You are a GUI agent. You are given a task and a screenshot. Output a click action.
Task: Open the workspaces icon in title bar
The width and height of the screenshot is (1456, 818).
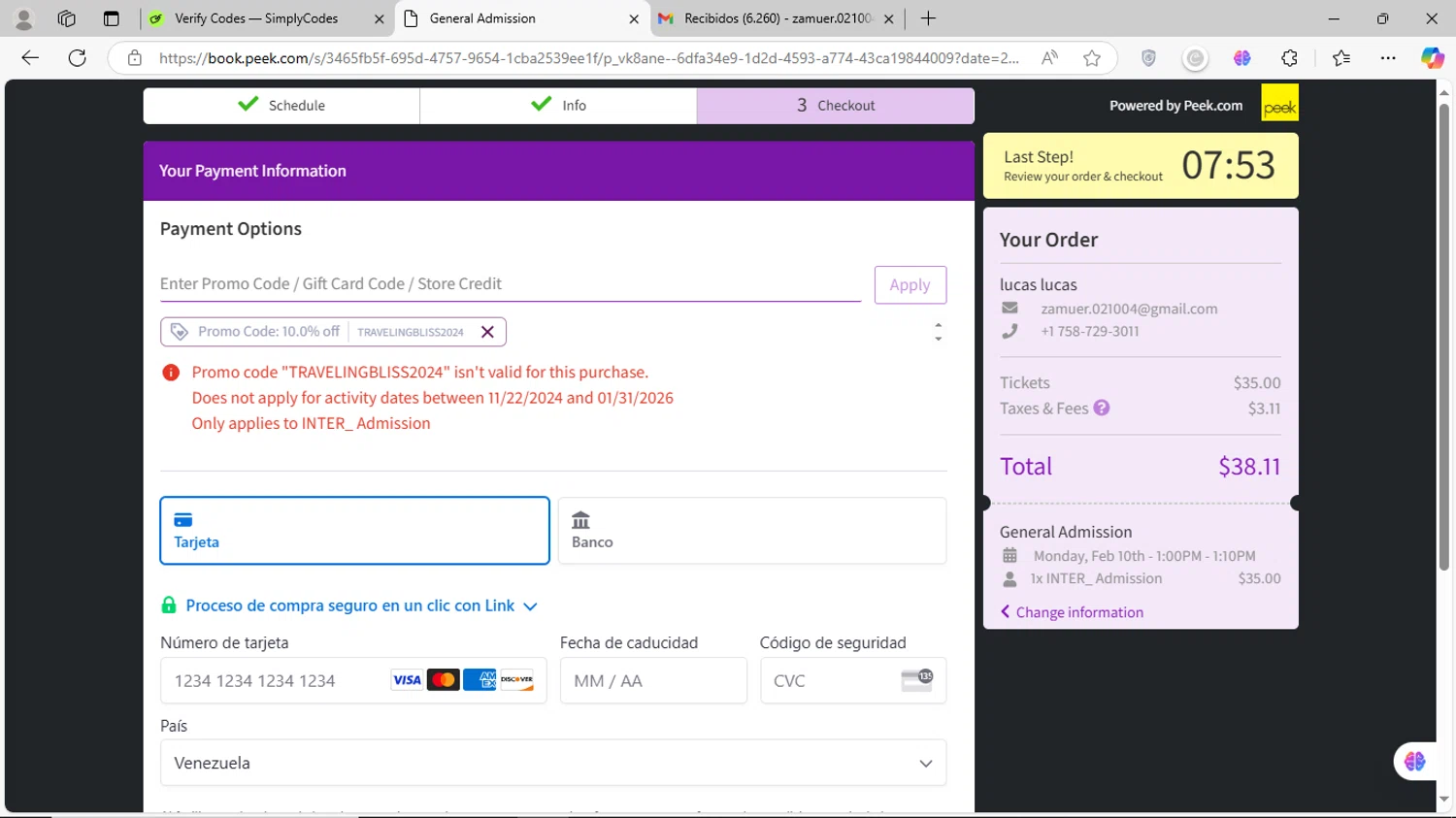tap(66, 18)
